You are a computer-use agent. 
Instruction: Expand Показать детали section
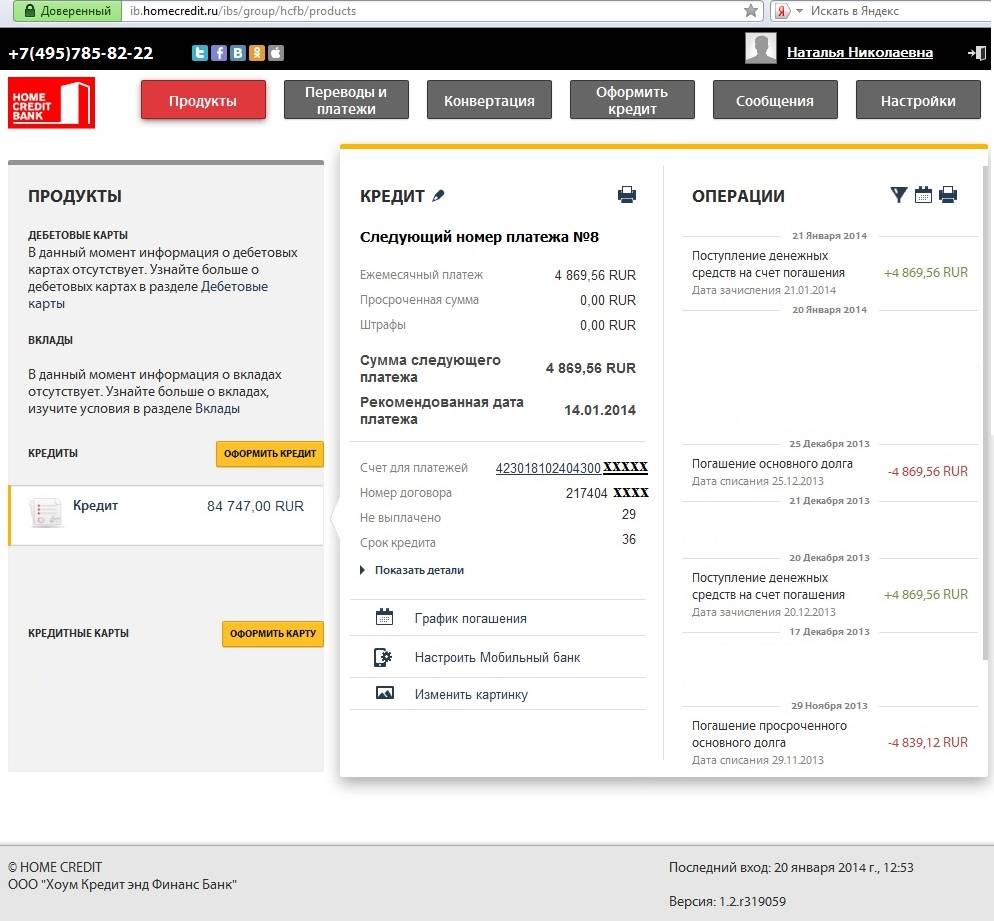coord(418,570)
